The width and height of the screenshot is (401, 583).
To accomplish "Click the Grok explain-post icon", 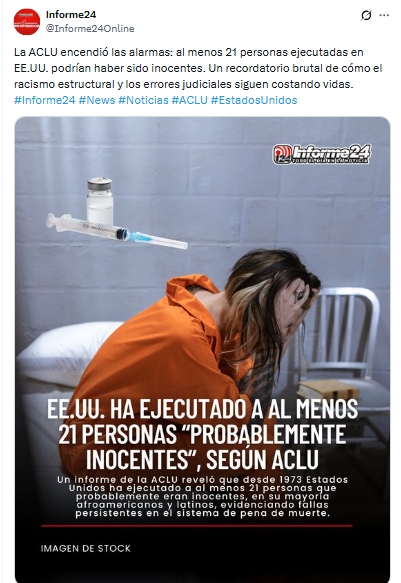I will [366, 15].
